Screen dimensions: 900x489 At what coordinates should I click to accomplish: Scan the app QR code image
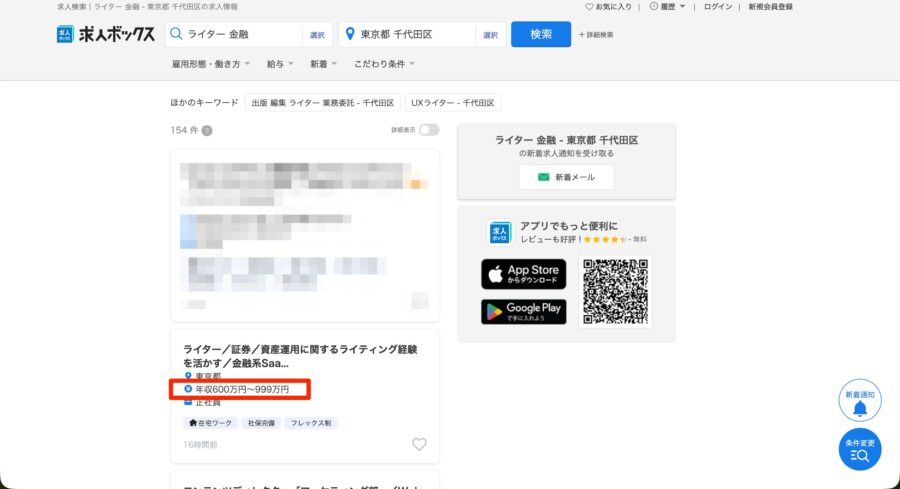(615, 291)
